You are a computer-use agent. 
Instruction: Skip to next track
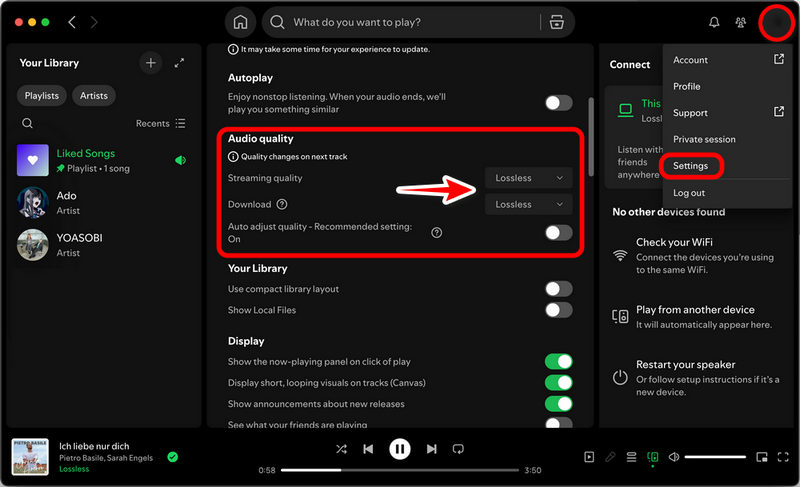(x=431, y=449)
